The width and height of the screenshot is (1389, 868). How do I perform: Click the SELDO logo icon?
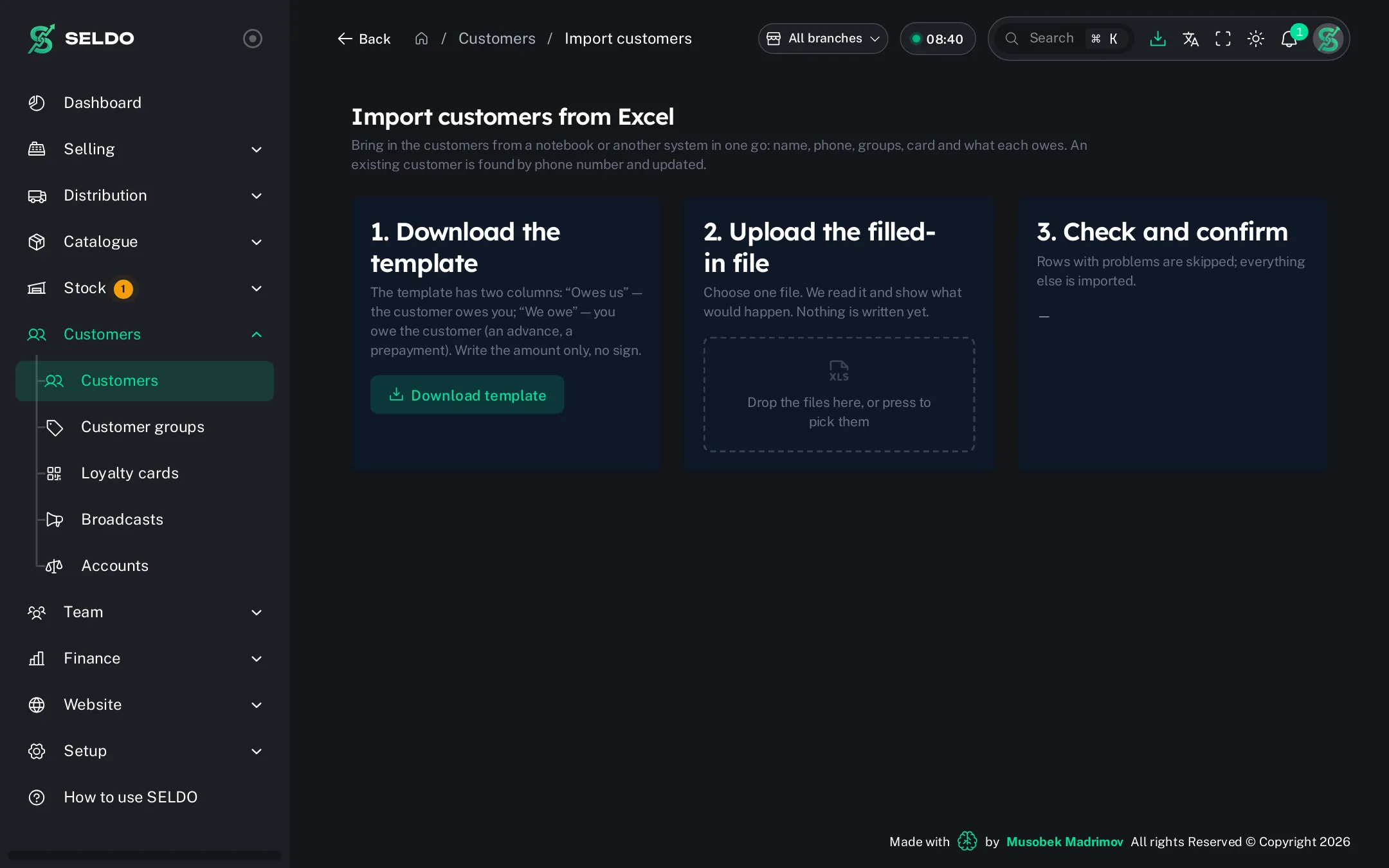click(x=41, y=39)
